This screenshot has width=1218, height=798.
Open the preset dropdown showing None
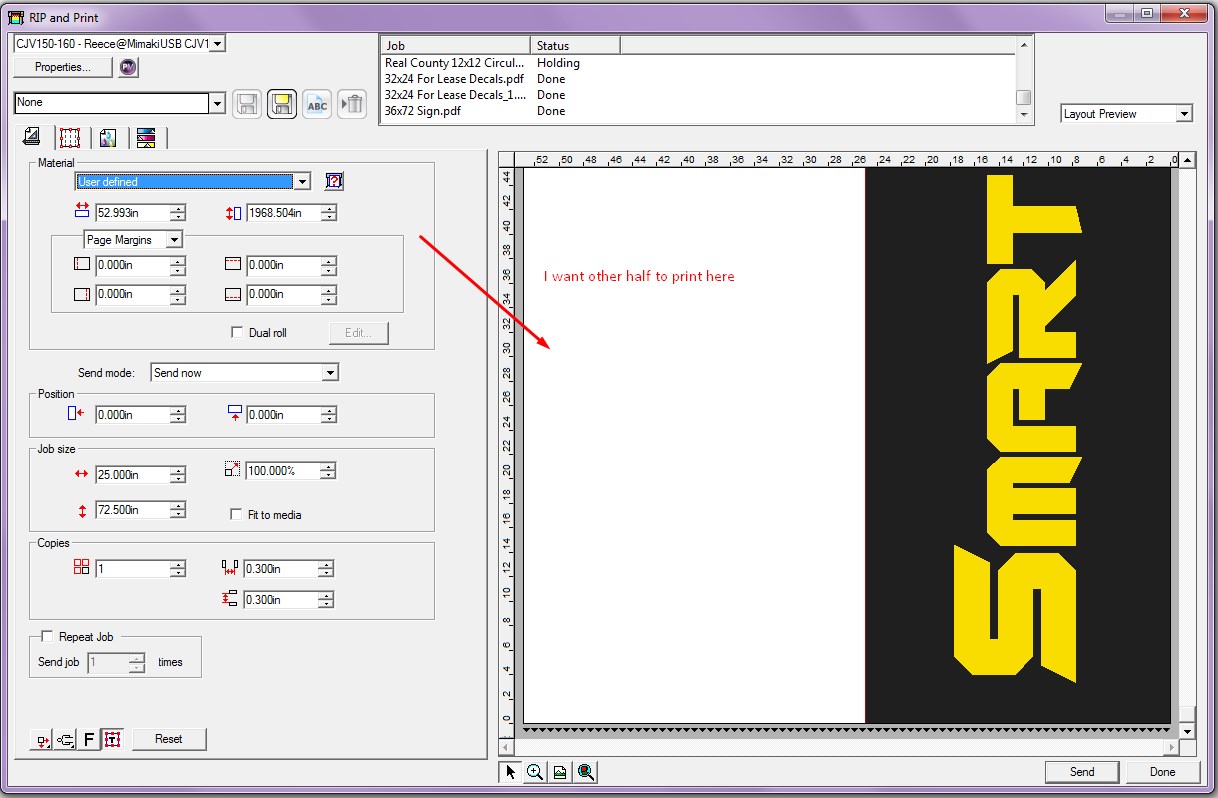pyautogui.click(x=120, y=103)
